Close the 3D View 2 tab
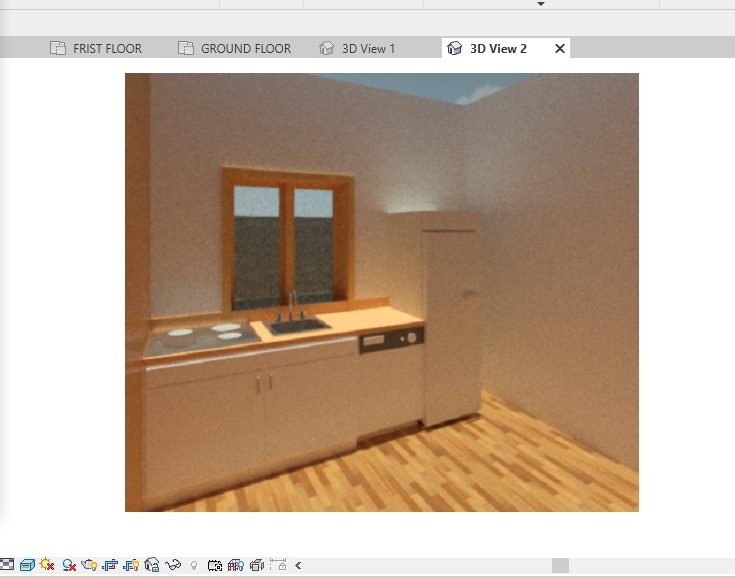The width and height of the screenshot is (735, 578). pos(560,48)
